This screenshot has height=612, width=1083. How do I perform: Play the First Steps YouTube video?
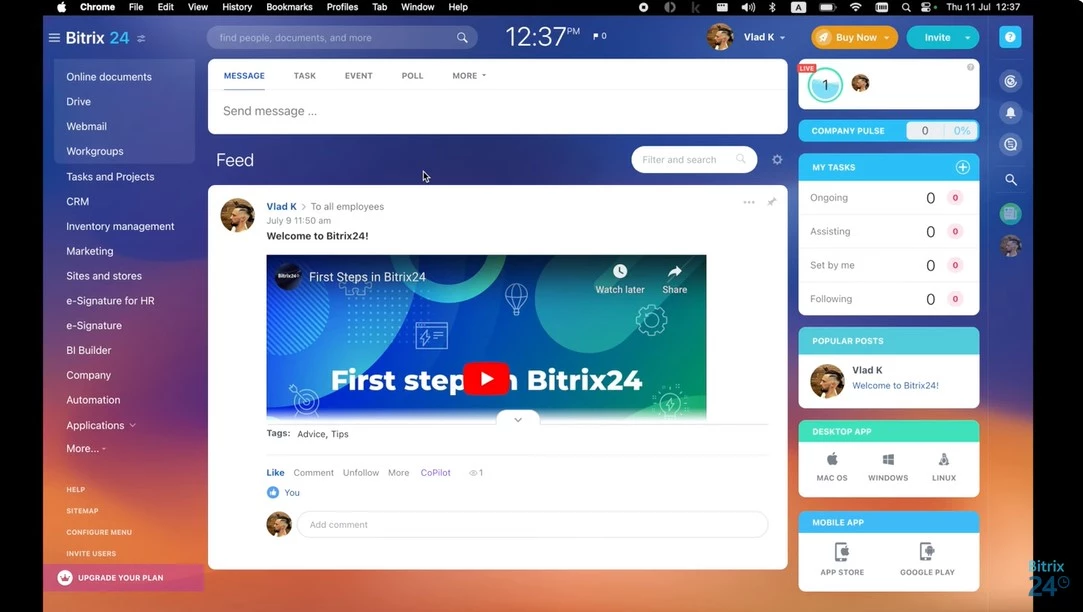pyautogui.click(x=486, y=379)
